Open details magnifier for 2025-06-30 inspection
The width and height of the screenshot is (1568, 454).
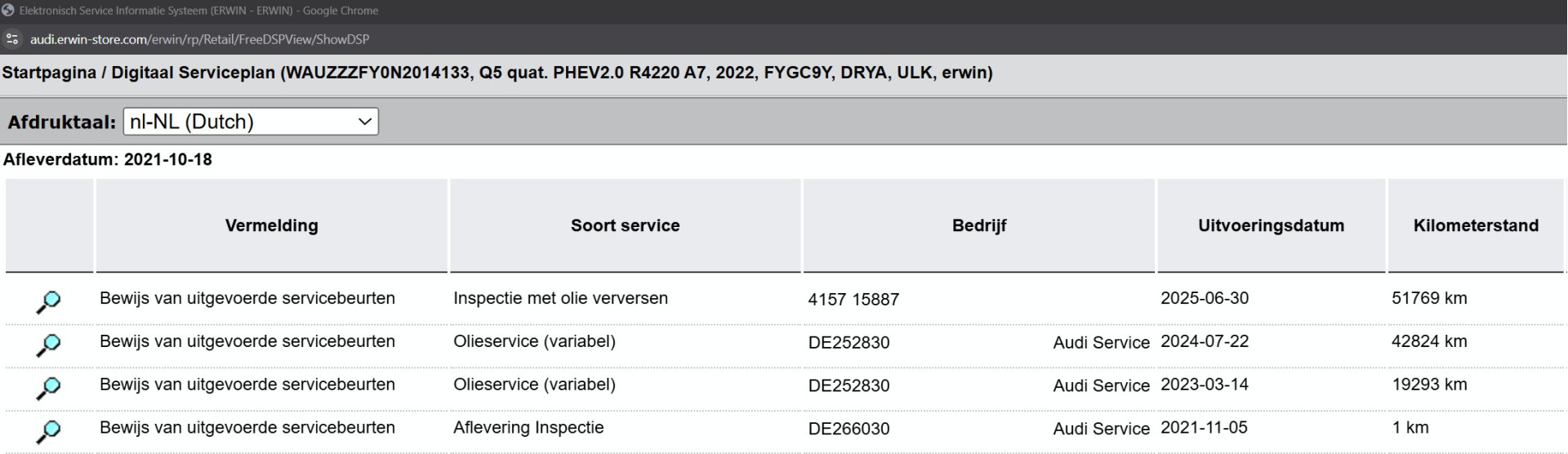click(48, 302)
